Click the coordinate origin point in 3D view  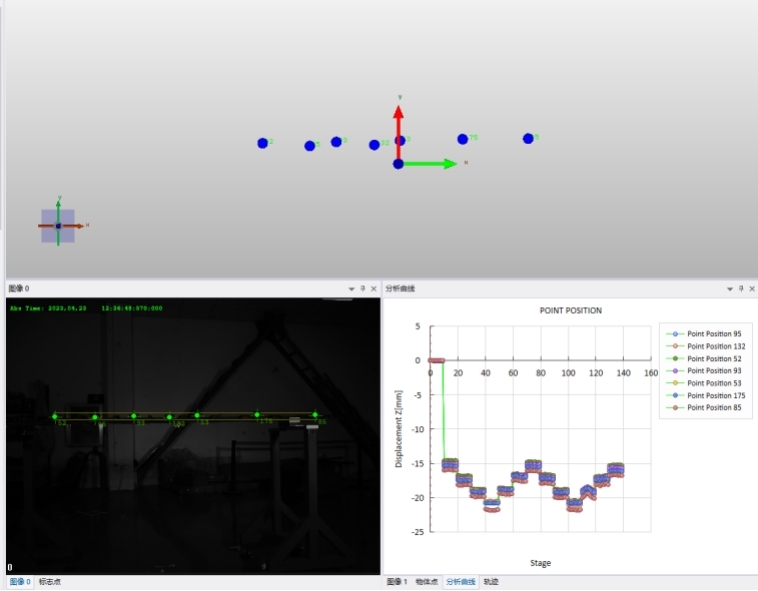pos(398,164)
